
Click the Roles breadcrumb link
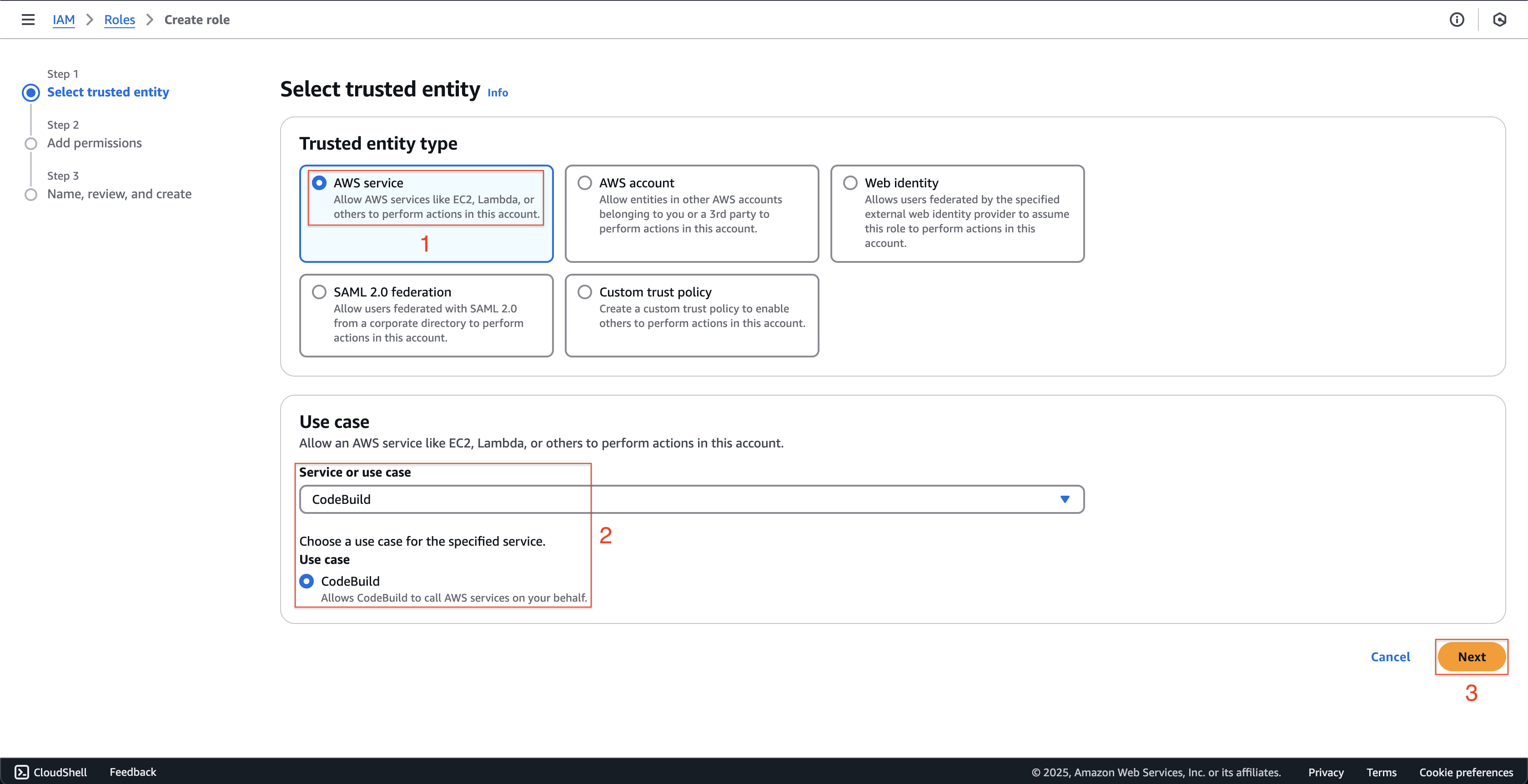pos(119,19)
